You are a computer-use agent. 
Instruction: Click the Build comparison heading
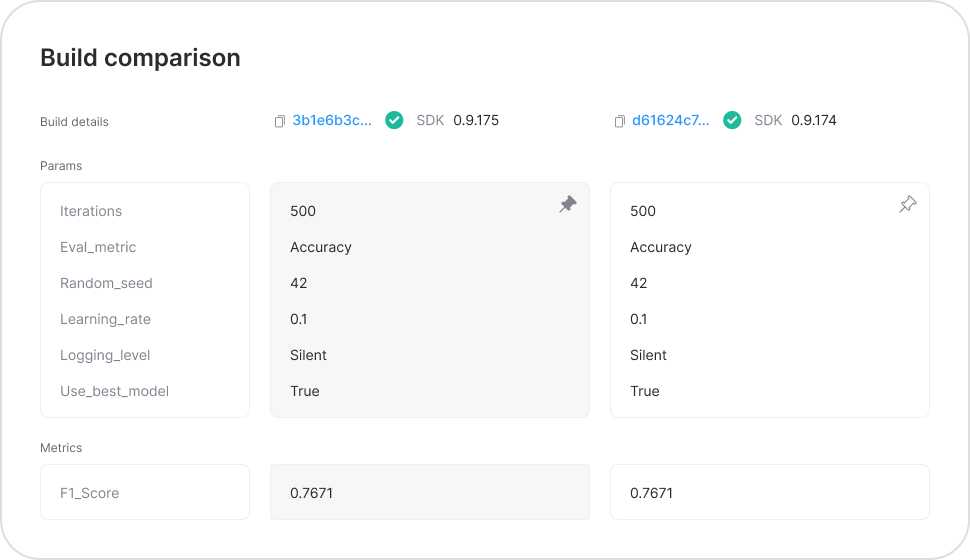[140, 58]
